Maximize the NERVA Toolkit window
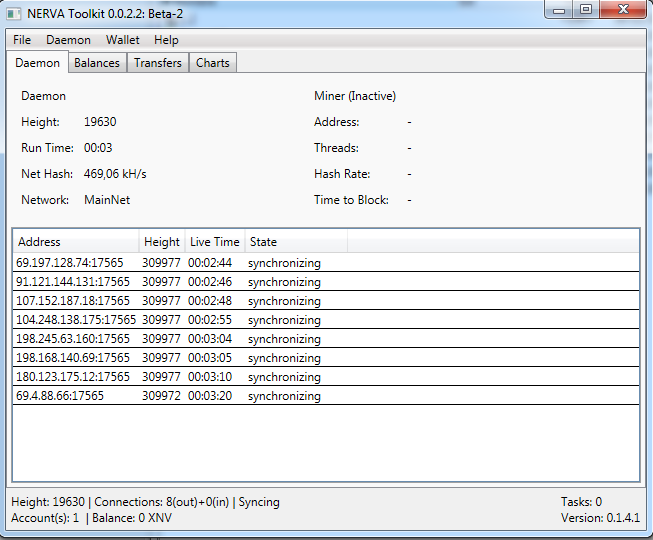This screenshot has width=653, height=540. click(x=586, y=9)
